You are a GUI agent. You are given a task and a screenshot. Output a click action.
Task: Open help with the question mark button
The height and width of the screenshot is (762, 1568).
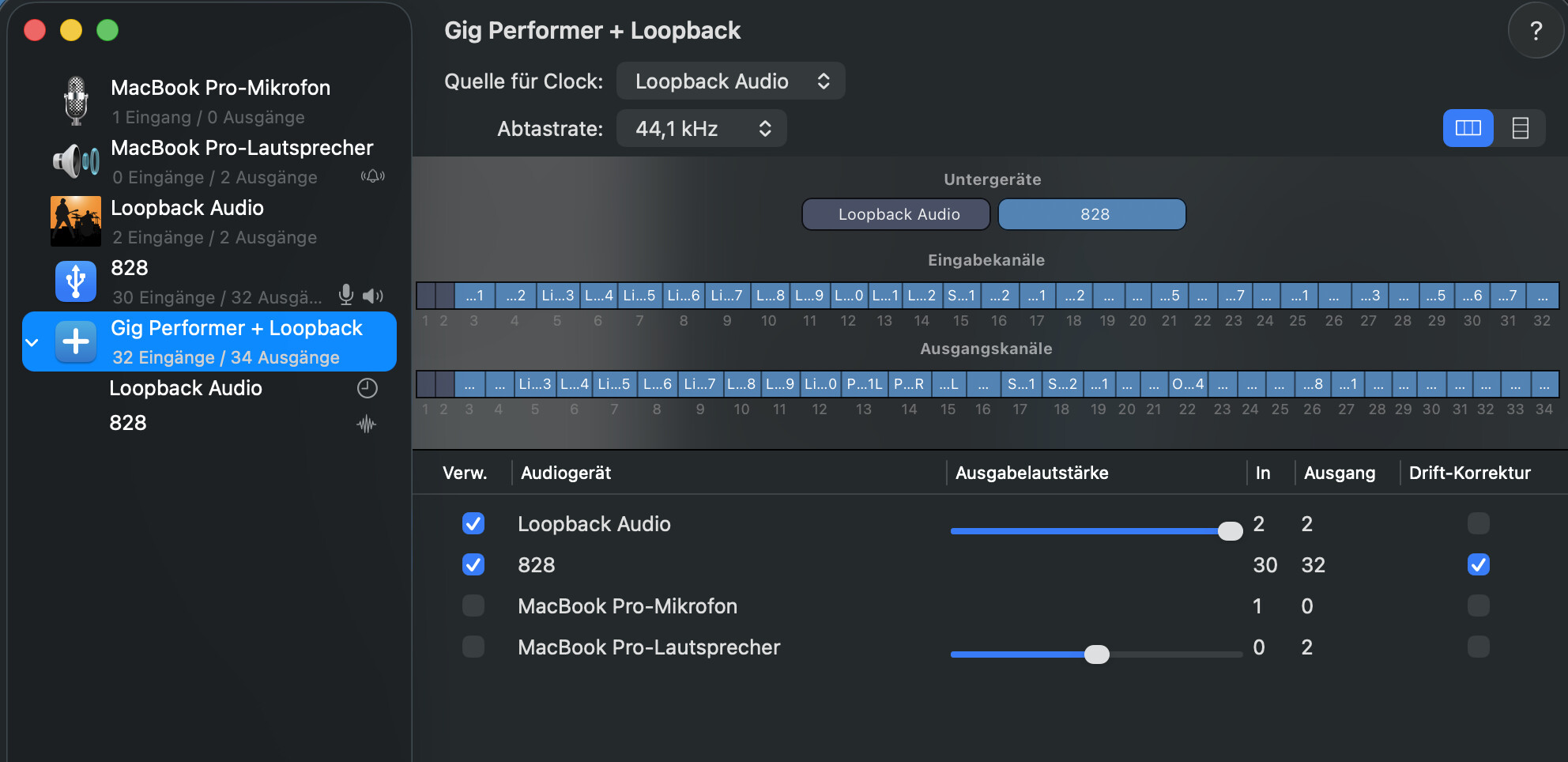1536,31
